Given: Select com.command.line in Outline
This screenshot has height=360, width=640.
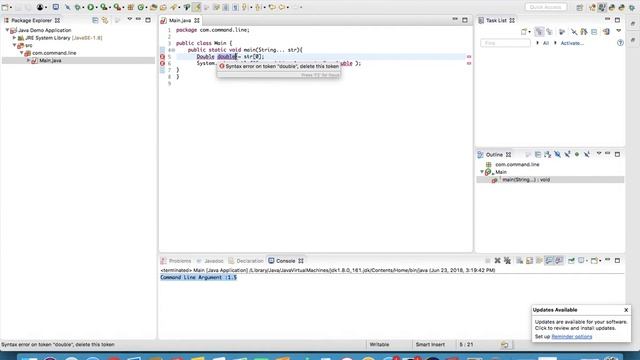Looking at the screenshot, I should pos(517,164).
